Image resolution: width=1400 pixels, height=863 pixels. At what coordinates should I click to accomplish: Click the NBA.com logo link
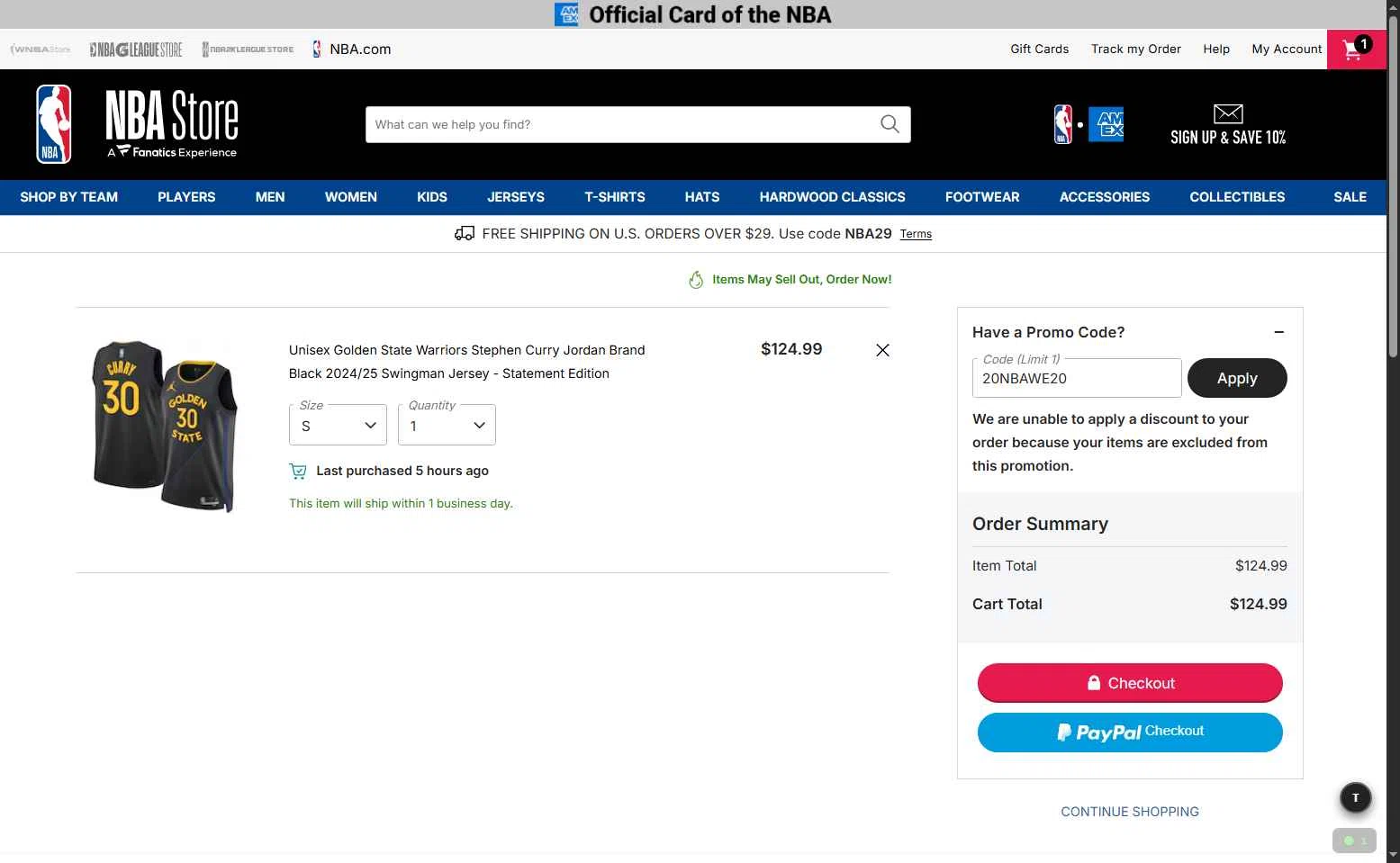pyautogui.click(x=352, y=49)
